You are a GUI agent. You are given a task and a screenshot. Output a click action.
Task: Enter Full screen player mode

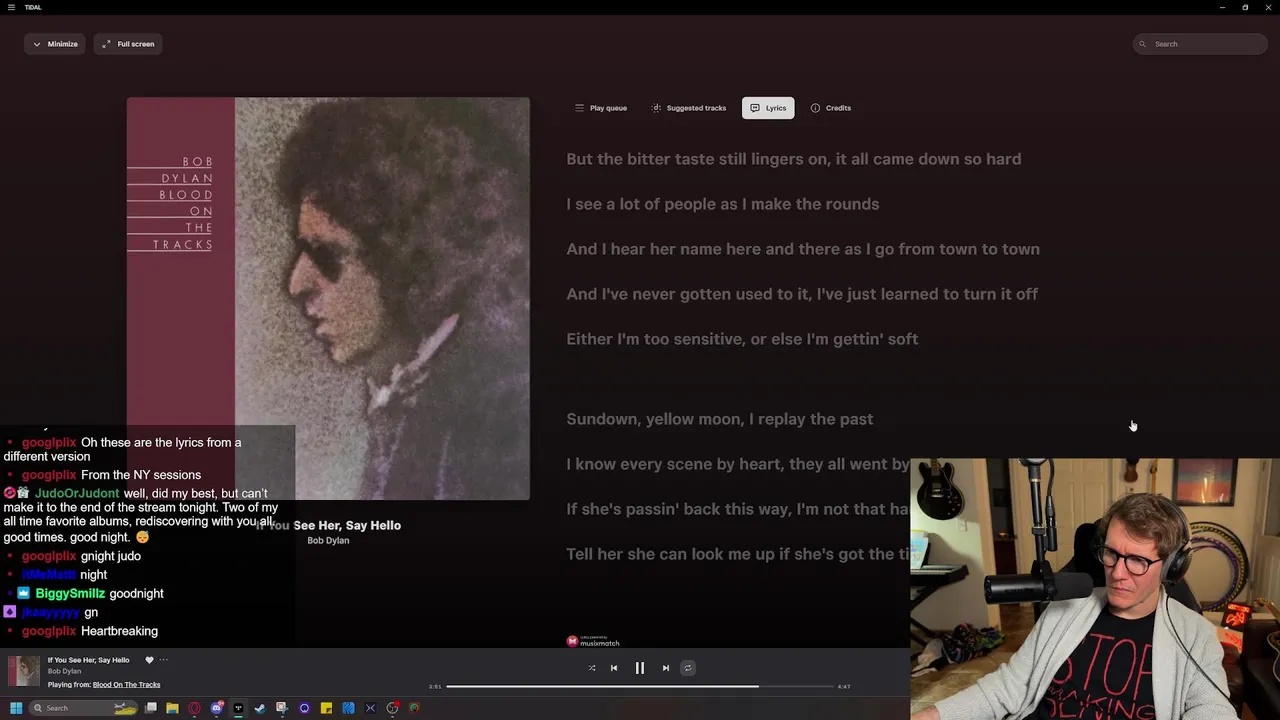click(x=128, y=44)
